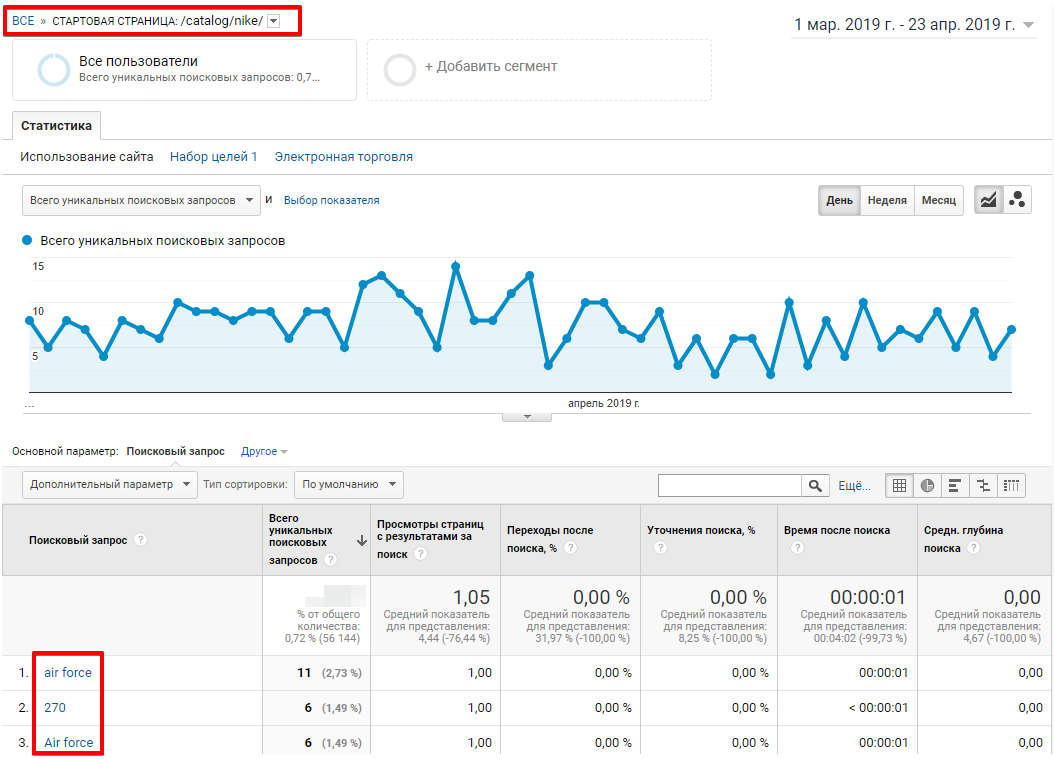Click the table search magnifier button
The height and width of the screenshot is (759, 1054).
click(816, 486)
